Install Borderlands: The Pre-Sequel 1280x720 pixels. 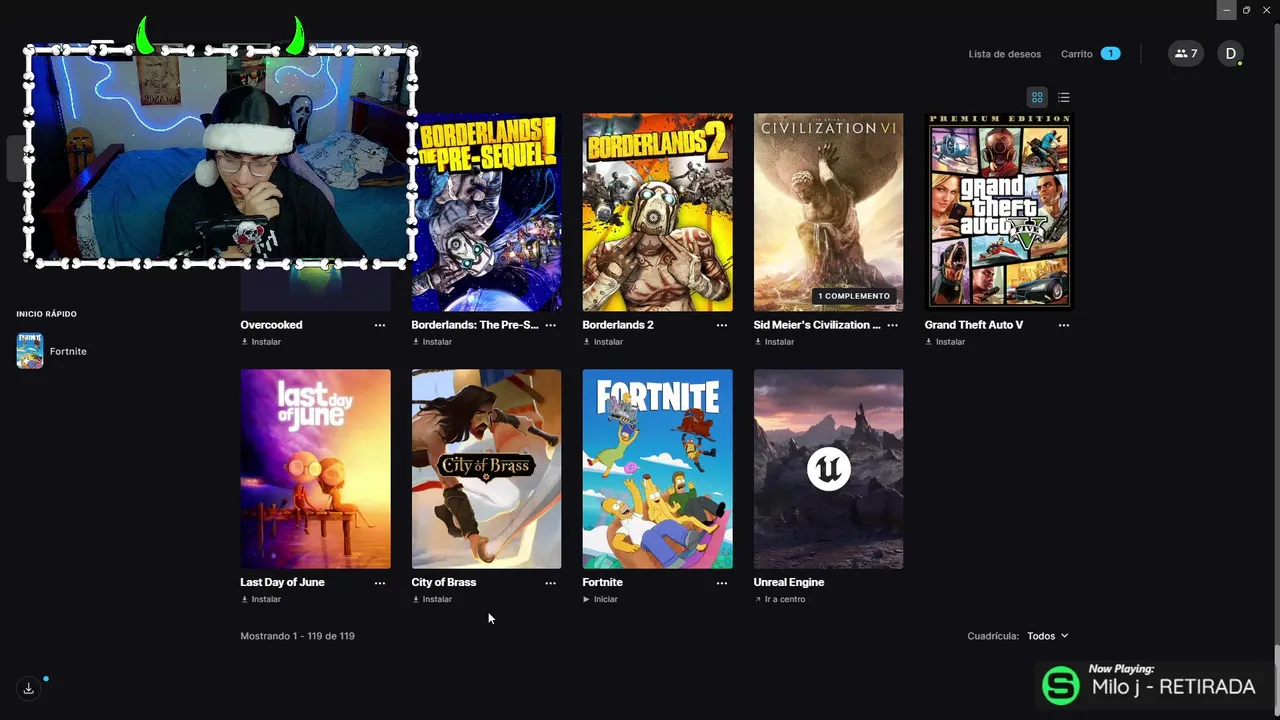click(x=432, y=342)
